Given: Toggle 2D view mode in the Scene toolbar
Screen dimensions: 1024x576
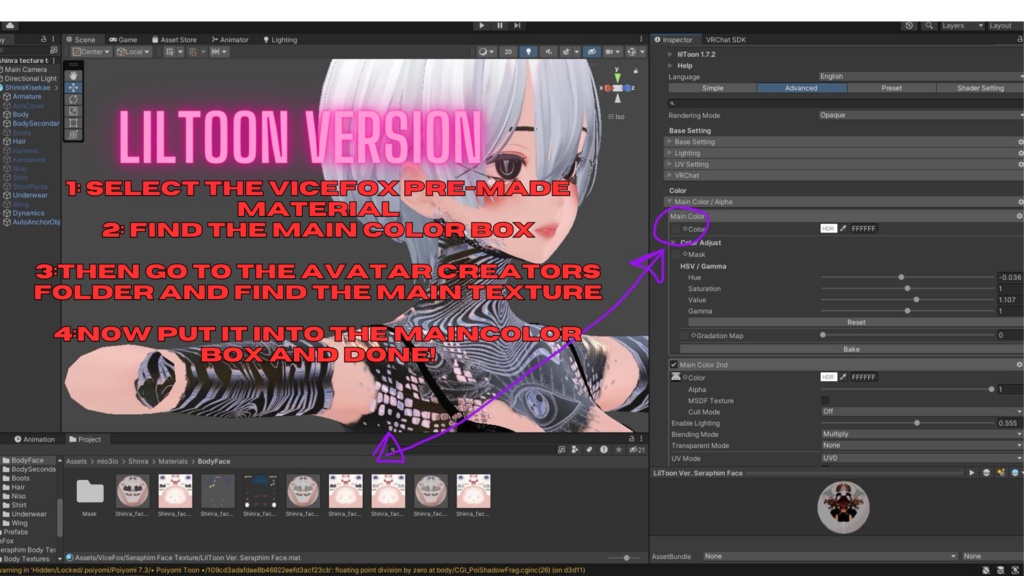Looking at the screenshot, I should (507, 52).
